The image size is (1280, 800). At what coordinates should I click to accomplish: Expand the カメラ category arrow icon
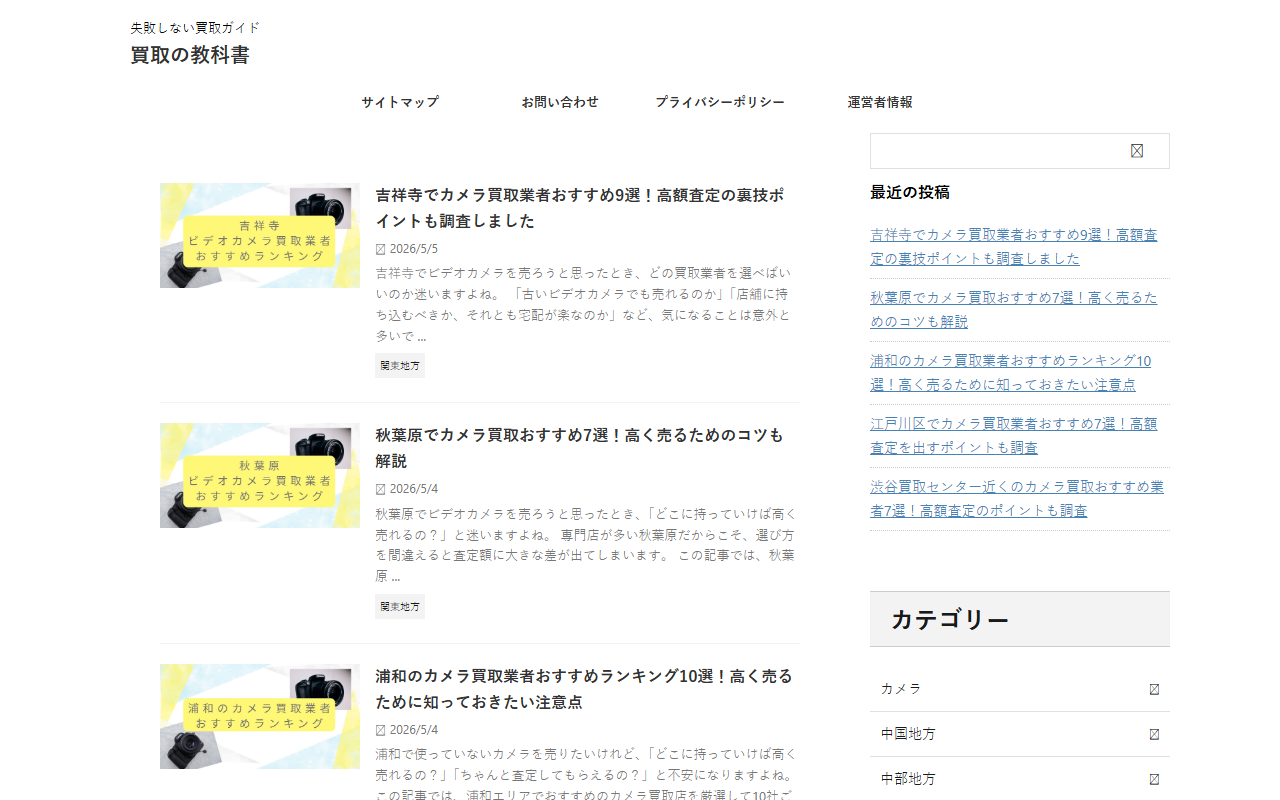[1154, 689]
